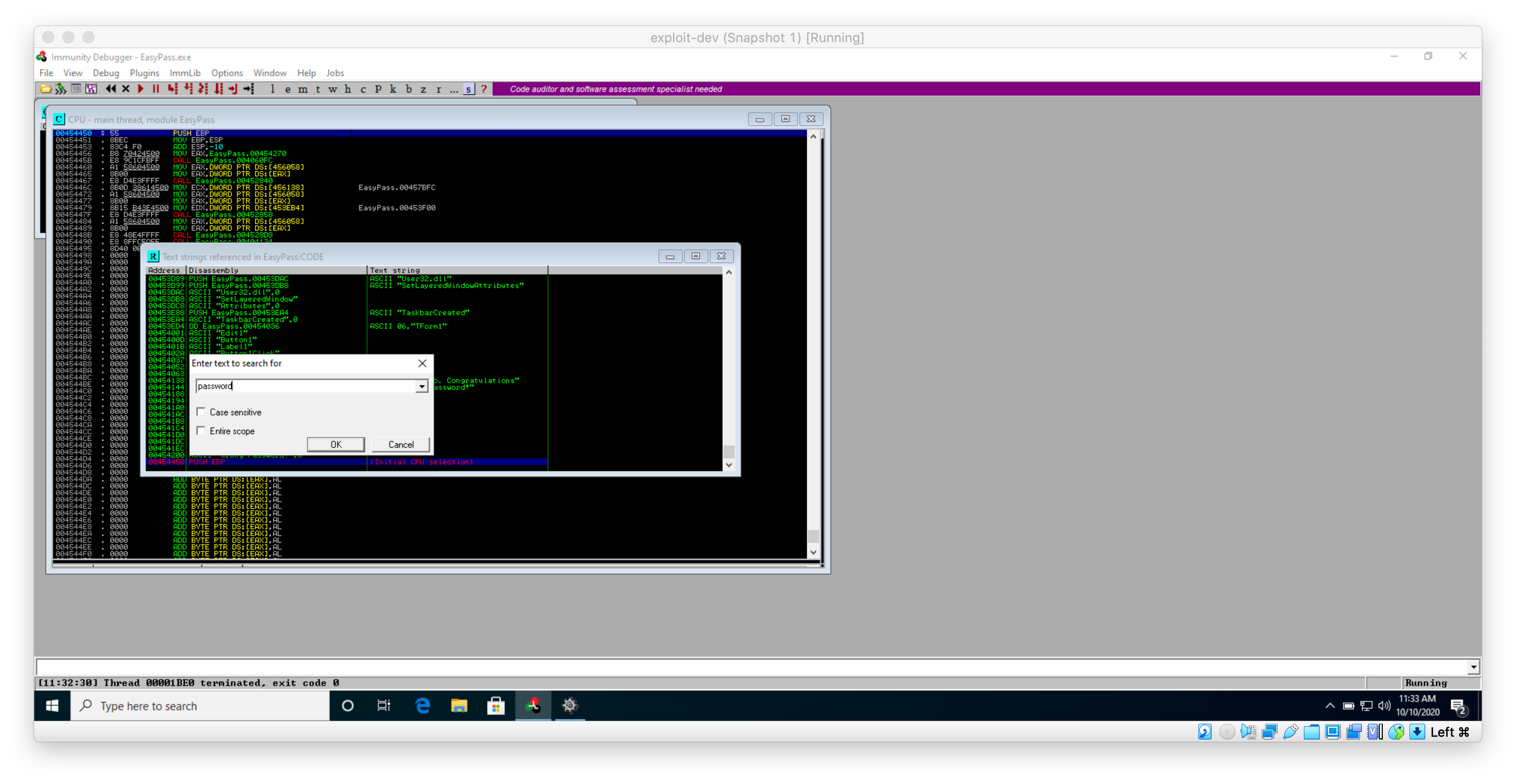Screen dimensions: 1516x784
Task: Open the File menu
Action: point(46,73)
